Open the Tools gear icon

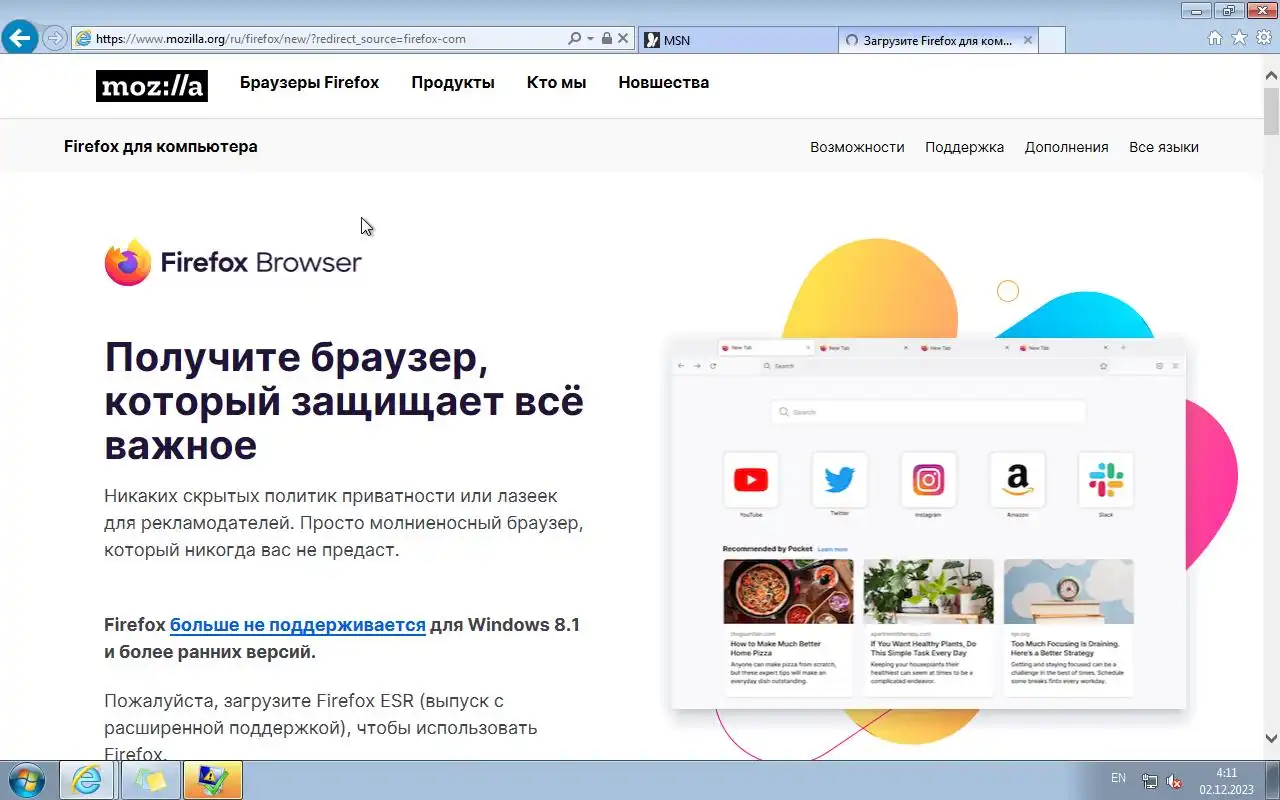(1264, 38)
